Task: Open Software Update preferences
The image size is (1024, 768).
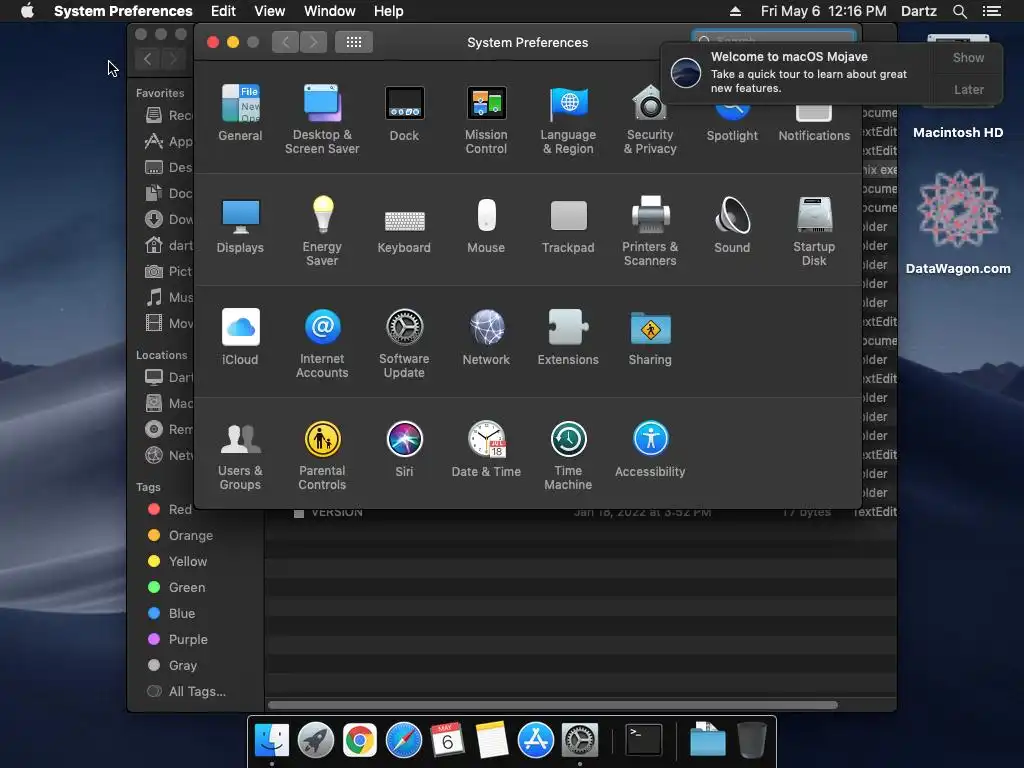Action: (x=404, y=344)
